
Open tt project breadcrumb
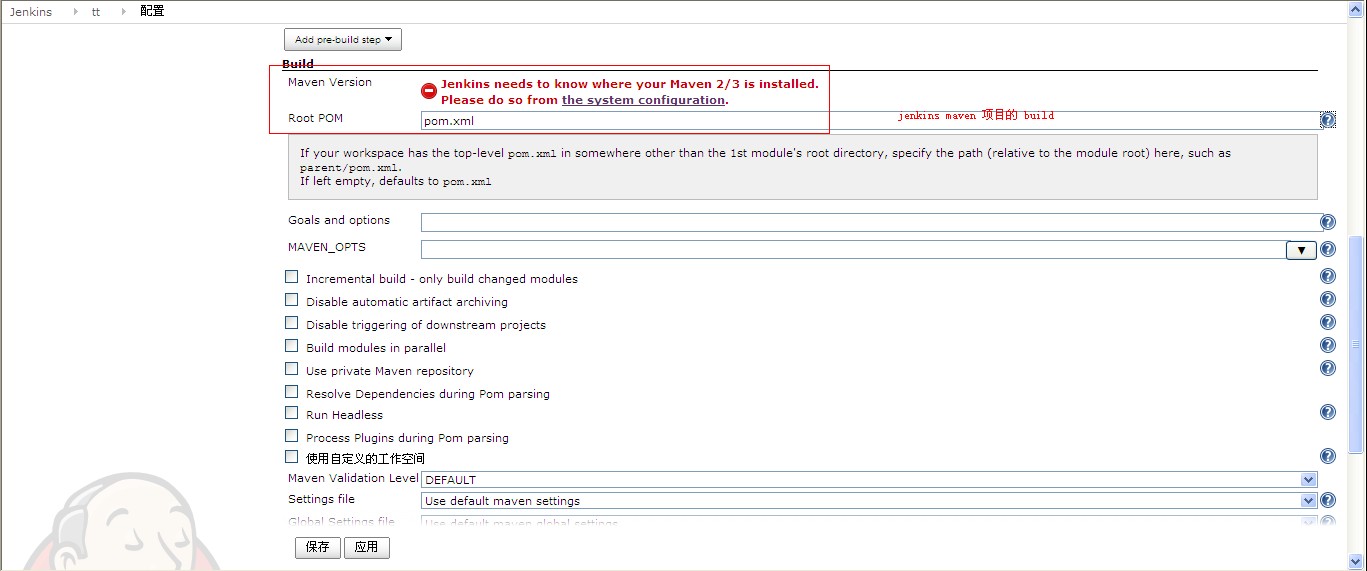tap(96, 11)
